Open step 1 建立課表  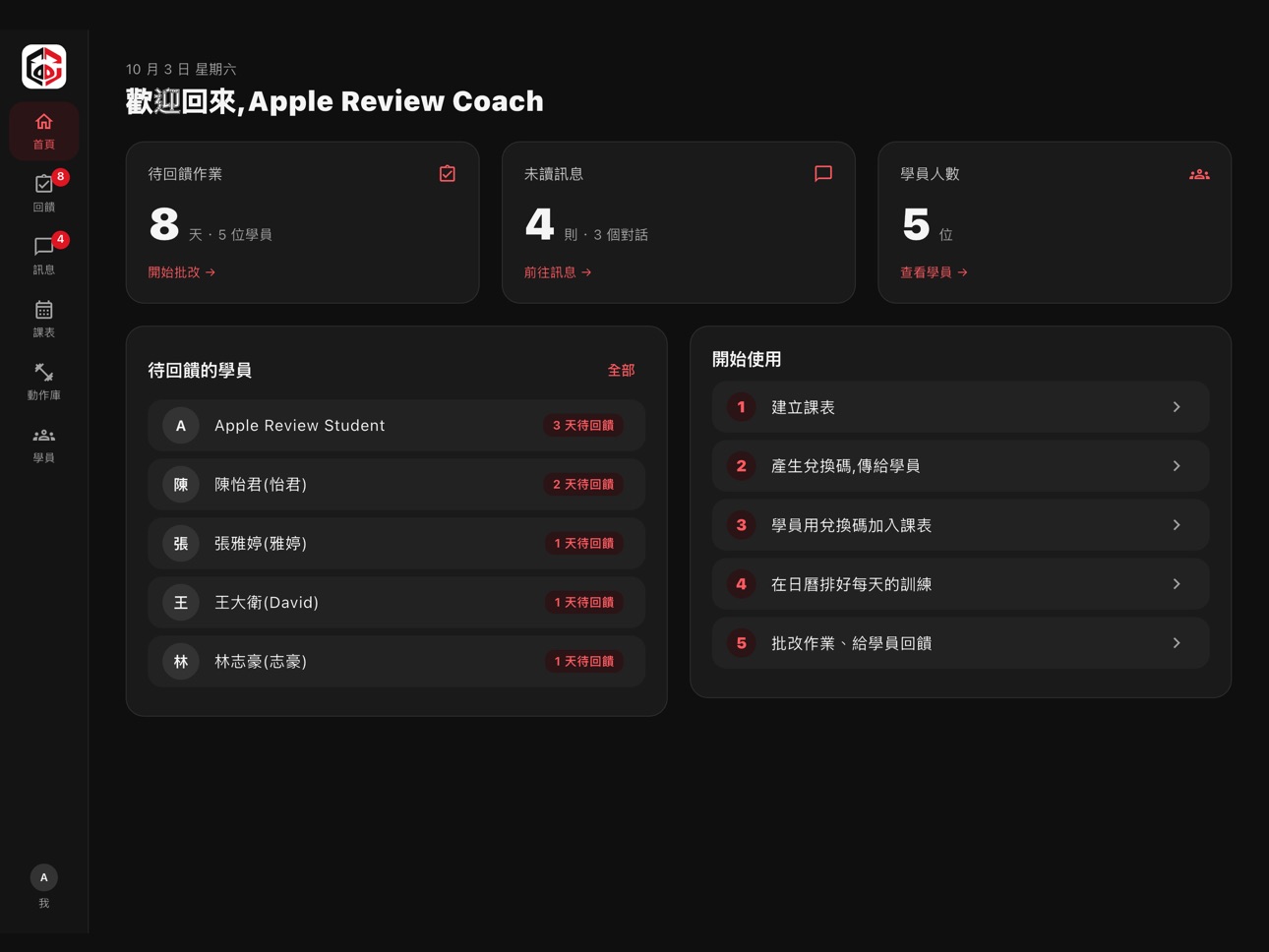[961, 407]
